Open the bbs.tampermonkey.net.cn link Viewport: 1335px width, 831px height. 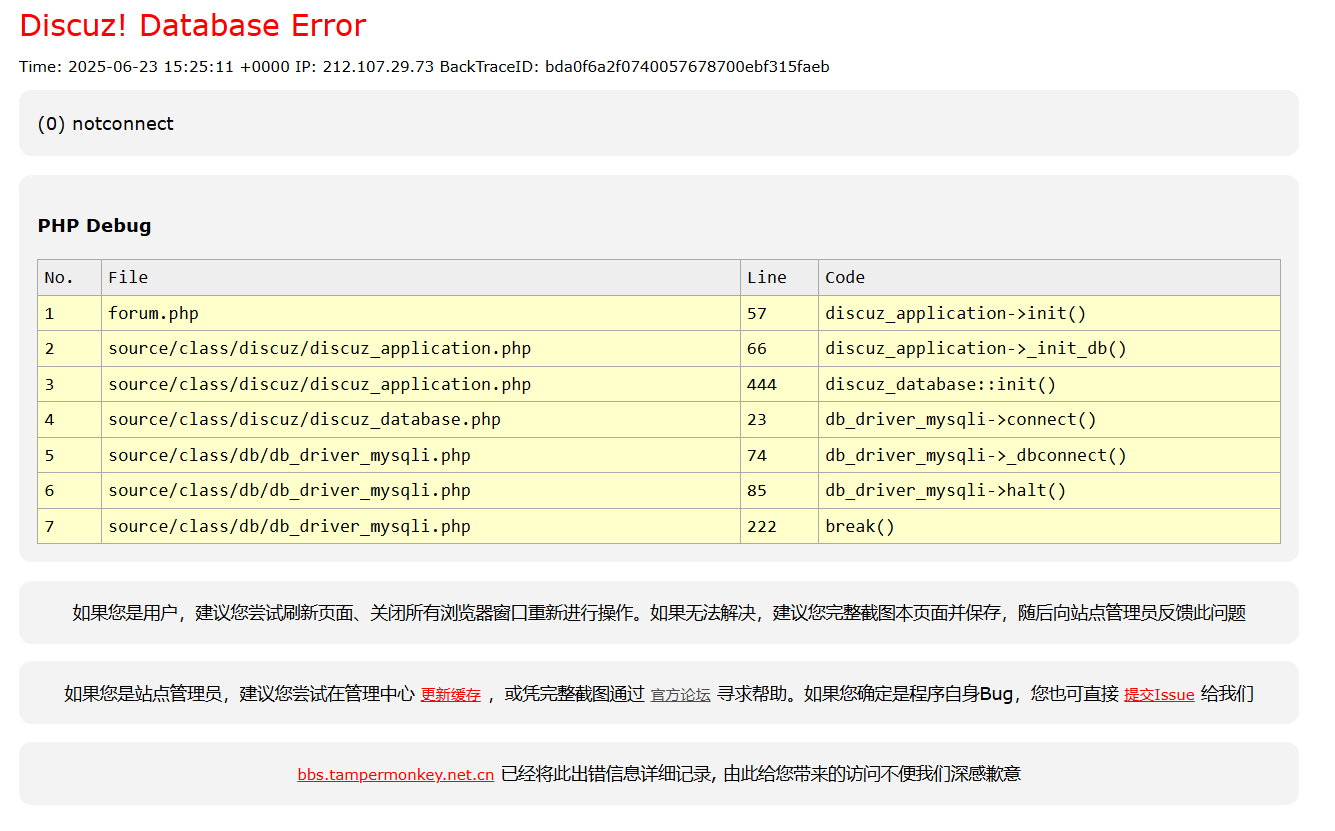(395, 775)
